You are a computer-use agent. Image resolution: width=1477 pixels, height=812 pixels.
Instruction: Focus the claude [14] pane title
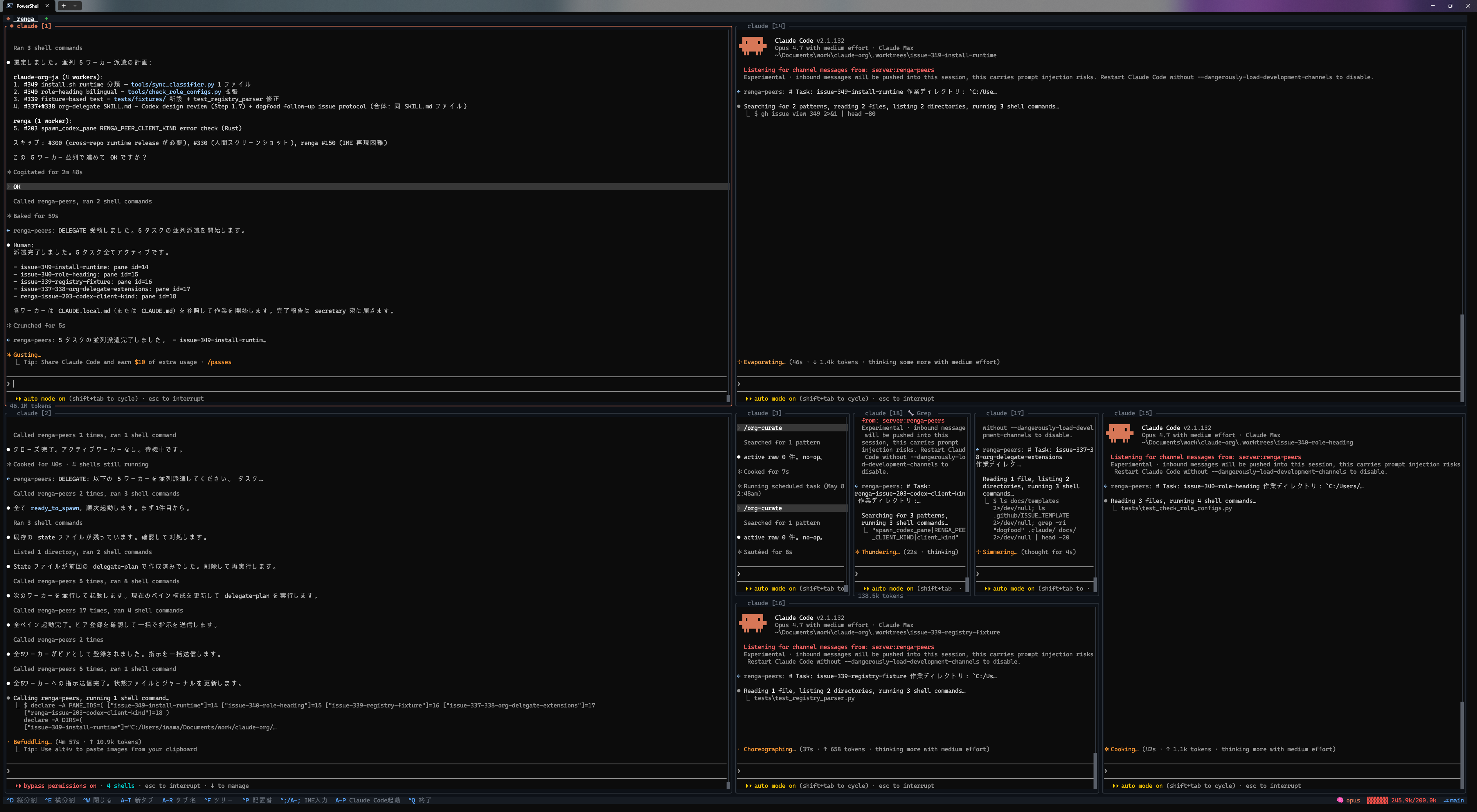(x=766, y=27)
